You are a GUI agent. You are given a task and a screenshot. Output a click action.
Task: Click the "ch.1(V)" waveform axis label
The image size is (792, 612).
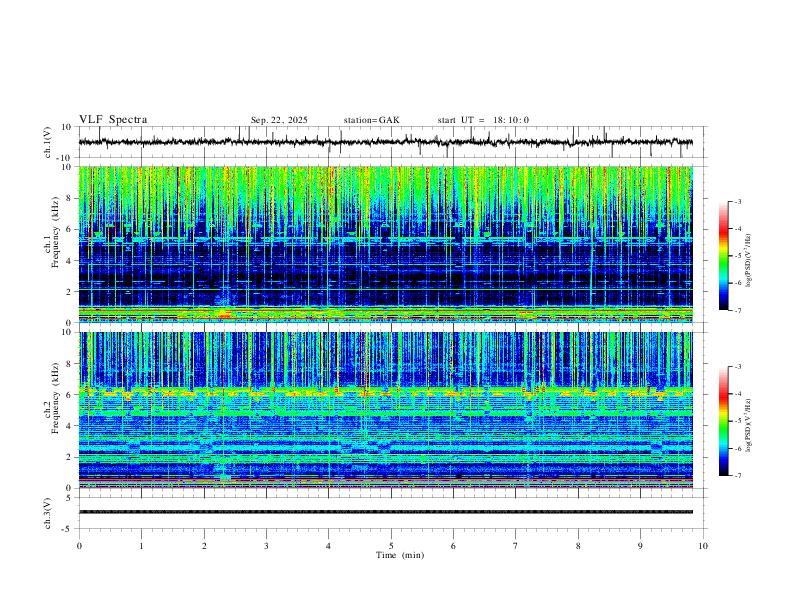click(x=48, y=142)
